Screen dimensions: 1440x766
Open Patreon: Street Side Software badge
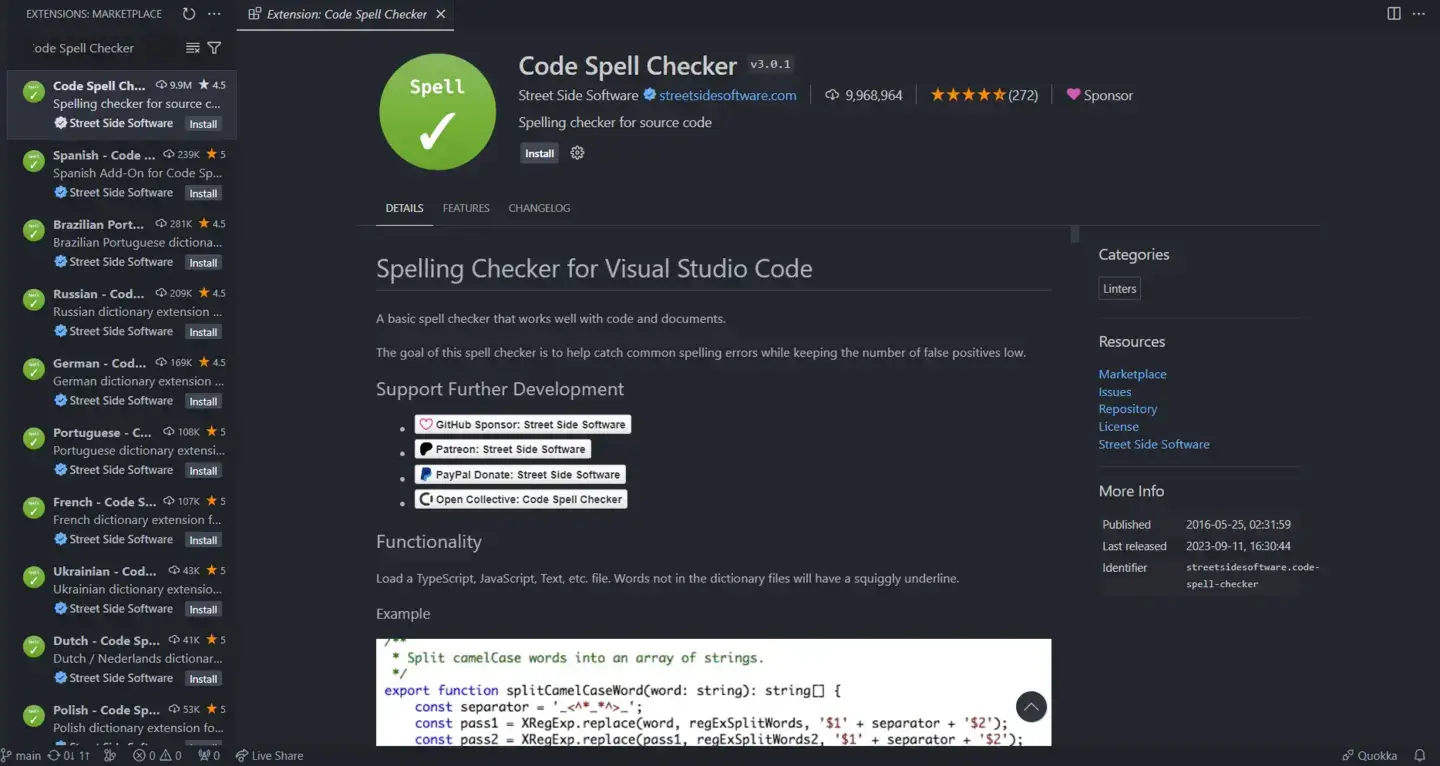point(503,449)
